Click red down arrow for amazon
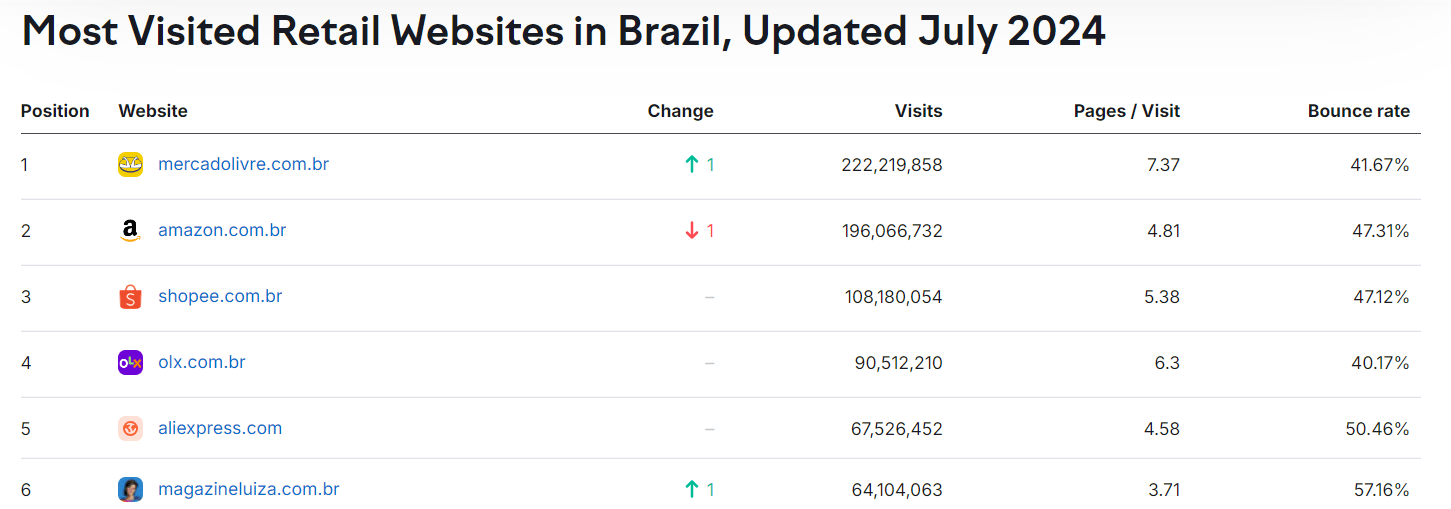1451x509 pixels. click(x=691, y=231)
